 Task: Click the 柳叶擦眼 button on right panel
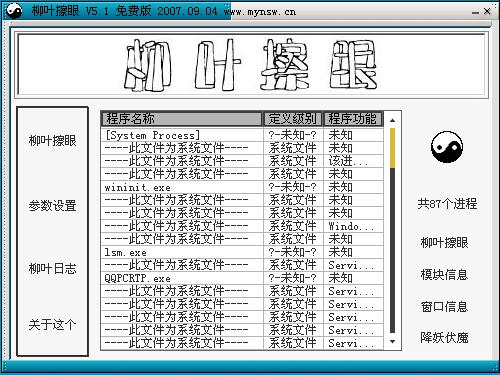click(444, 242)
